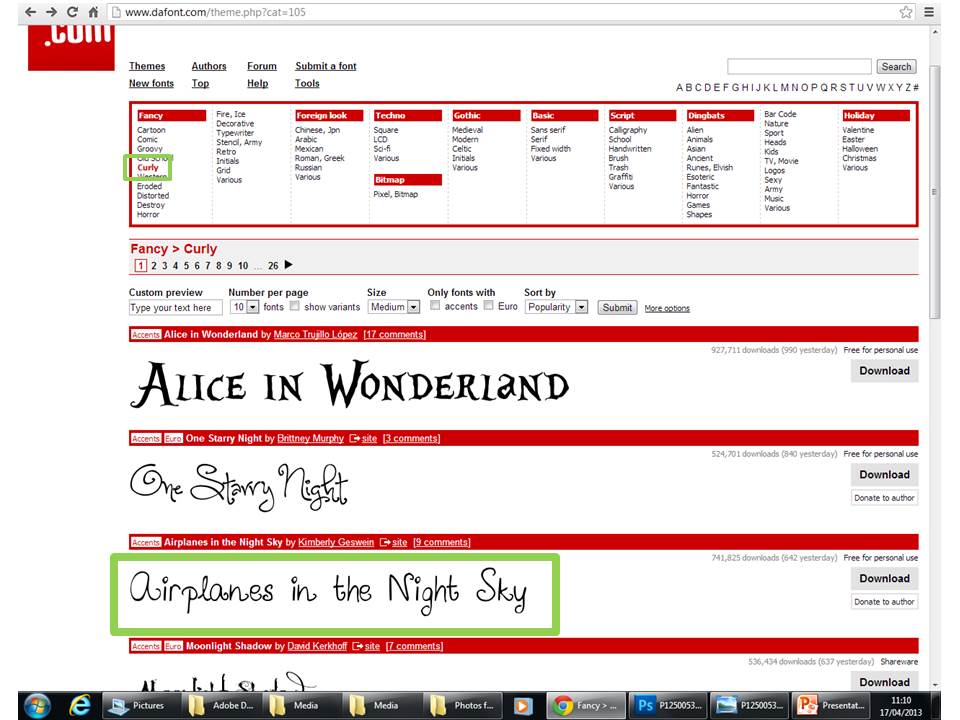Bookmark this page with the star icon
This screenshot has height=720, width=960.
[x=906, y=12]
